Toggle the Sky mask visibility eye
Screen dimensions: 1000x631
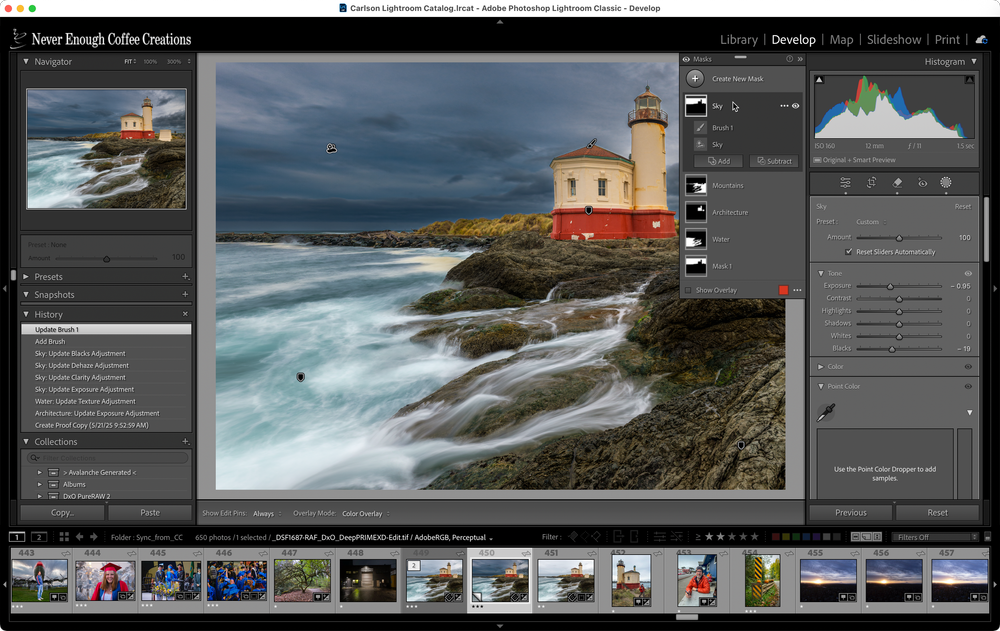pos(796,106)
